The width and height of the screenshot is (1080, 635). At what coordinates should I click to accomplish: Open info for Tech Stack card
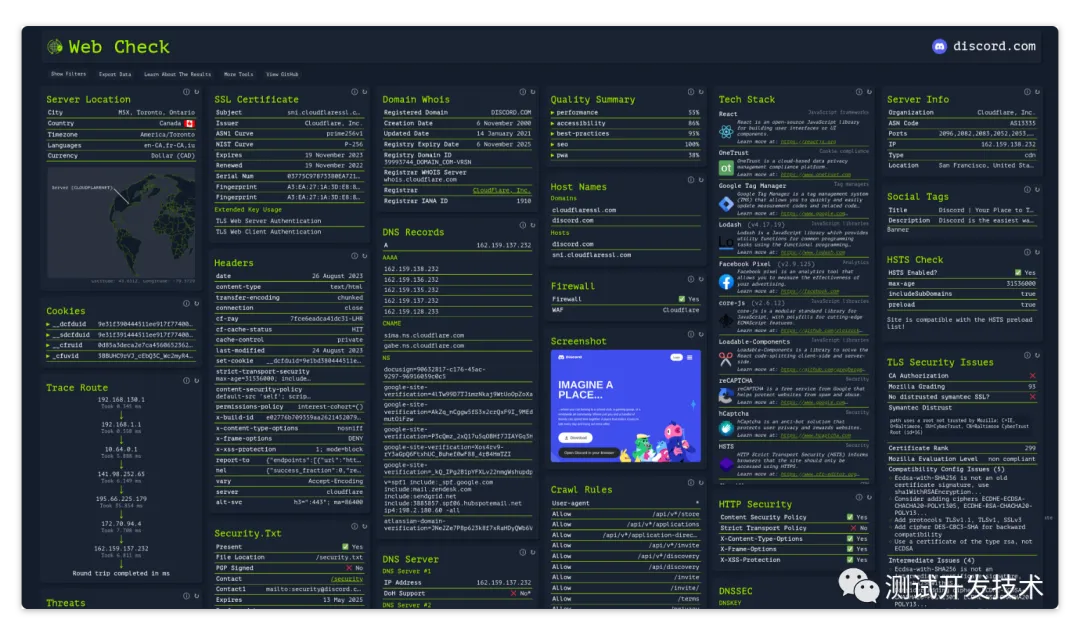tap(859, 92)
